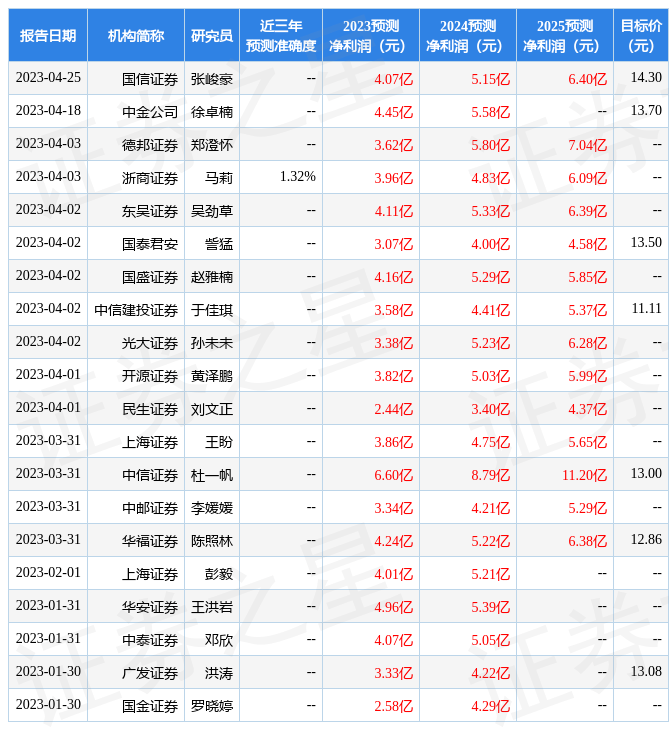
Task: Click the 中信建投证券 institution cell
Action: 136,309
